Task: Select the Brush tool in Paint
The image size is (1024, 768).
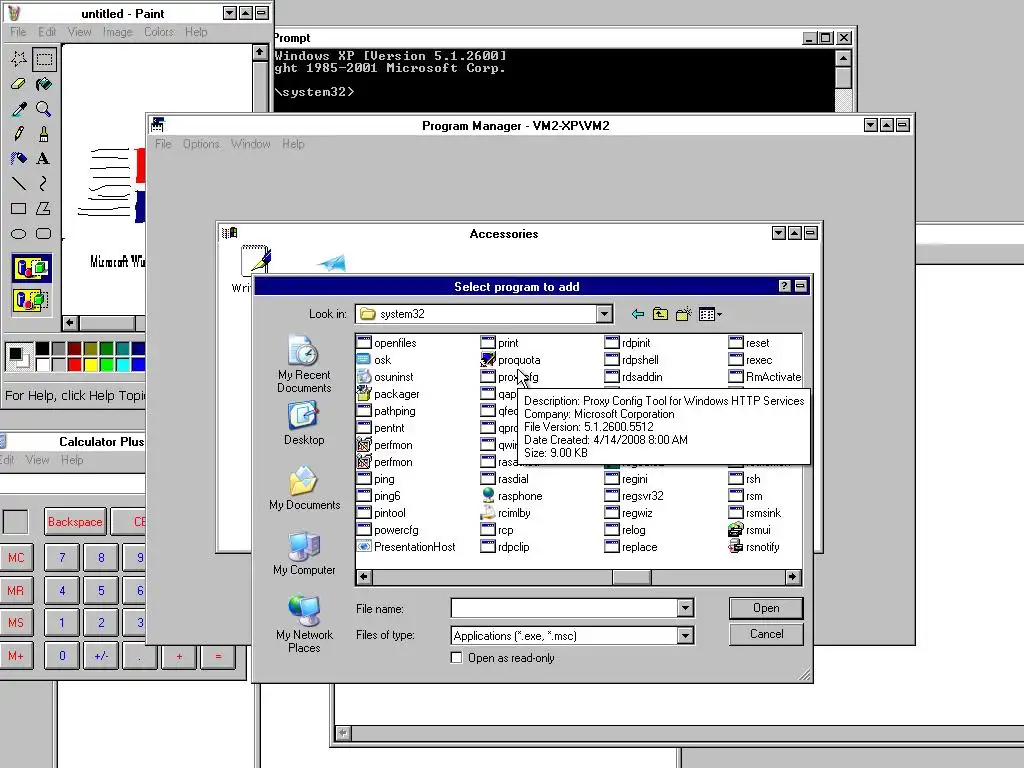Action: pyautogui.click(x=44, y=134)
